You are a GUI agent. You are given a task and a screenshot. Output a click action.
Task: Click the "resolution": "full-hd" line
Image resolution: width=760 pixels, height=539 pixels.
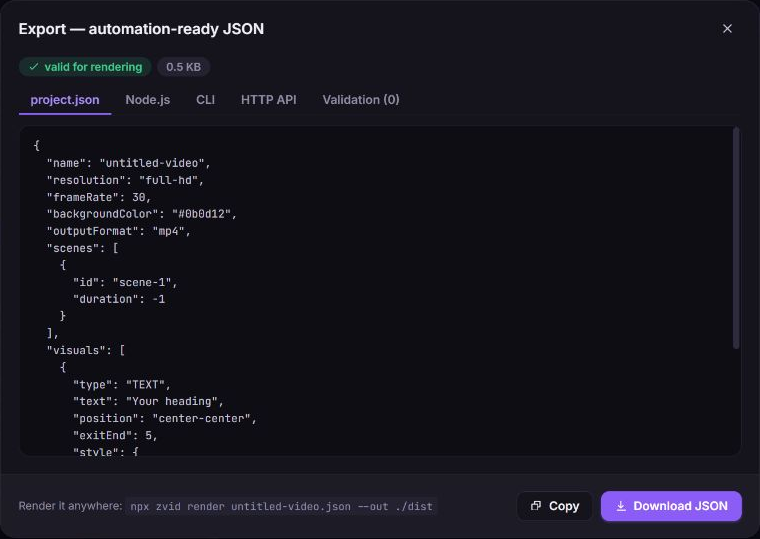click(126, 180)
